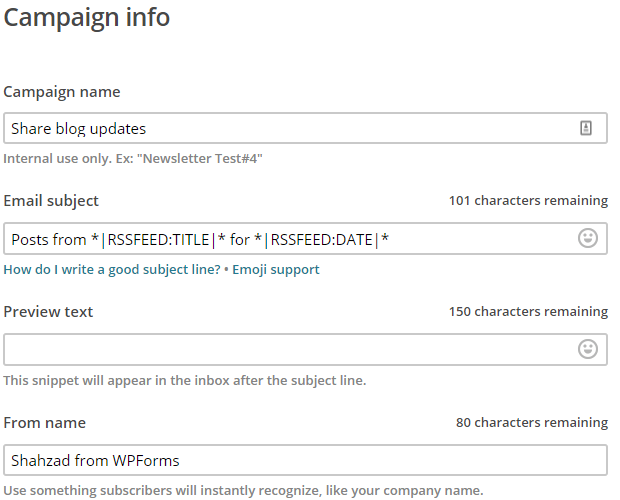Click the 'Email subject' field label
Viewport: 620px width, 500px height.
[51, 201]
